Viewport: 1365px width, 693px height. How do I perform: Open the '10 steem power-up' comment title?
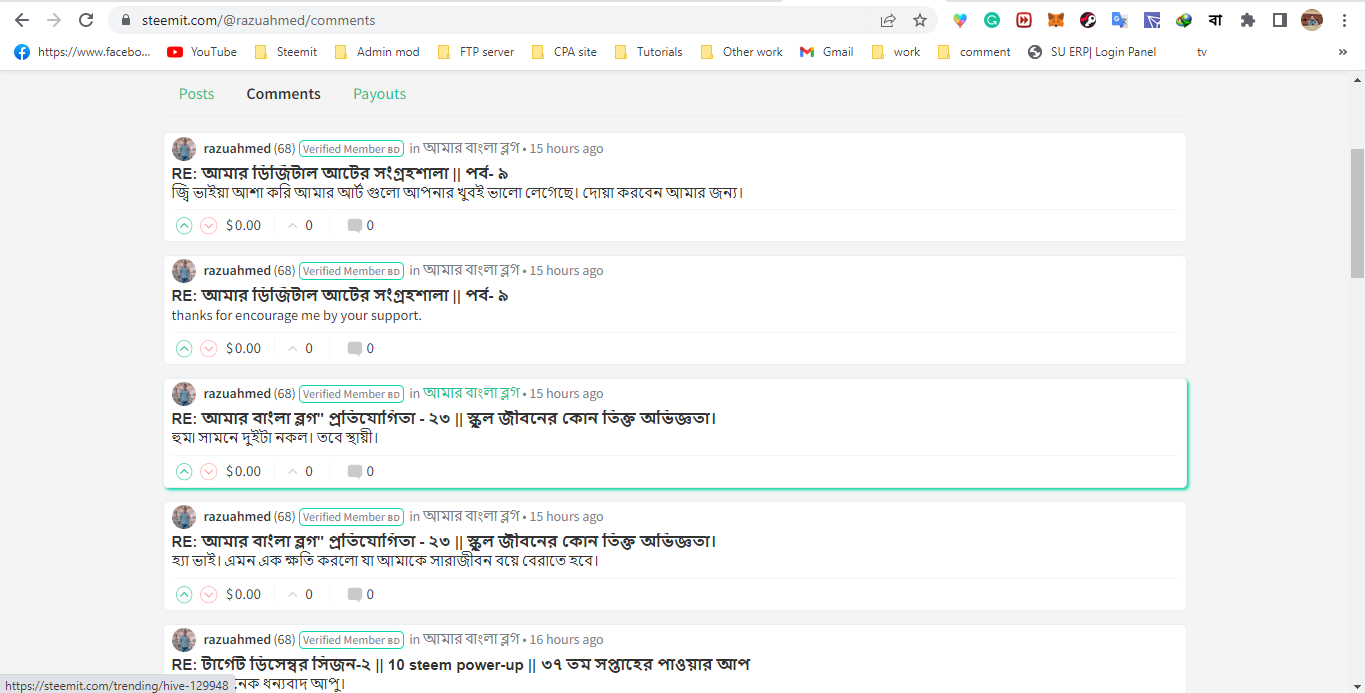(x=461, y=664)
